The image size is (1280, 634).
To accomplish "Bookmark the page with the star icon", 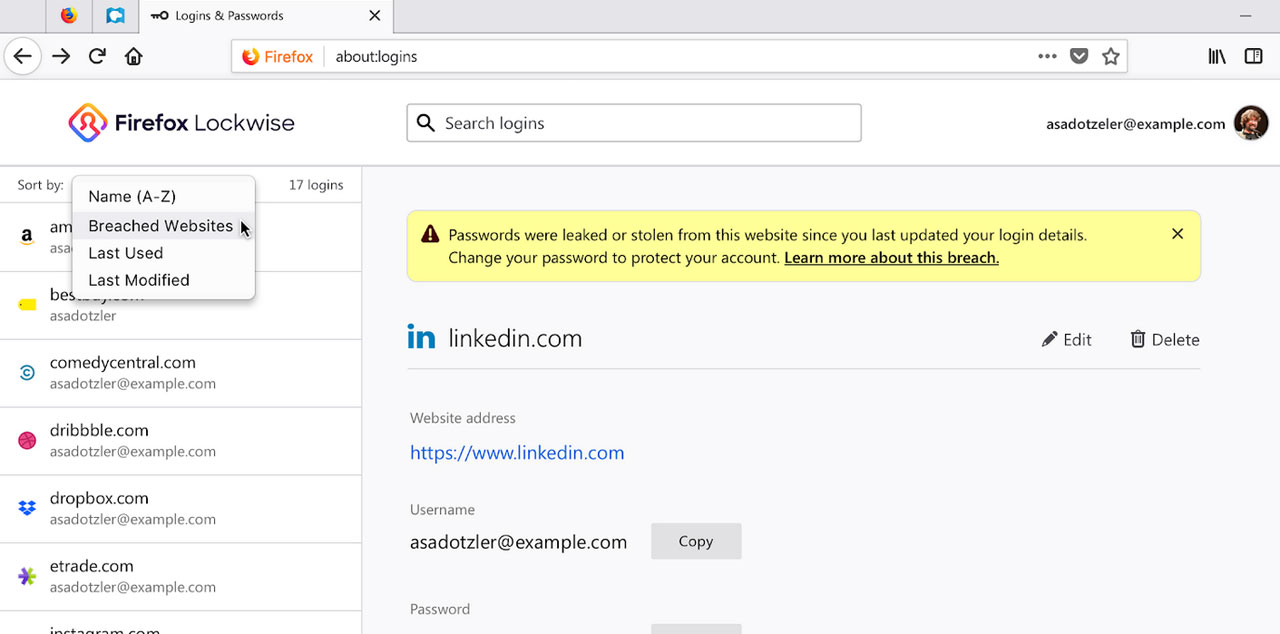I will pos(1110,57).
